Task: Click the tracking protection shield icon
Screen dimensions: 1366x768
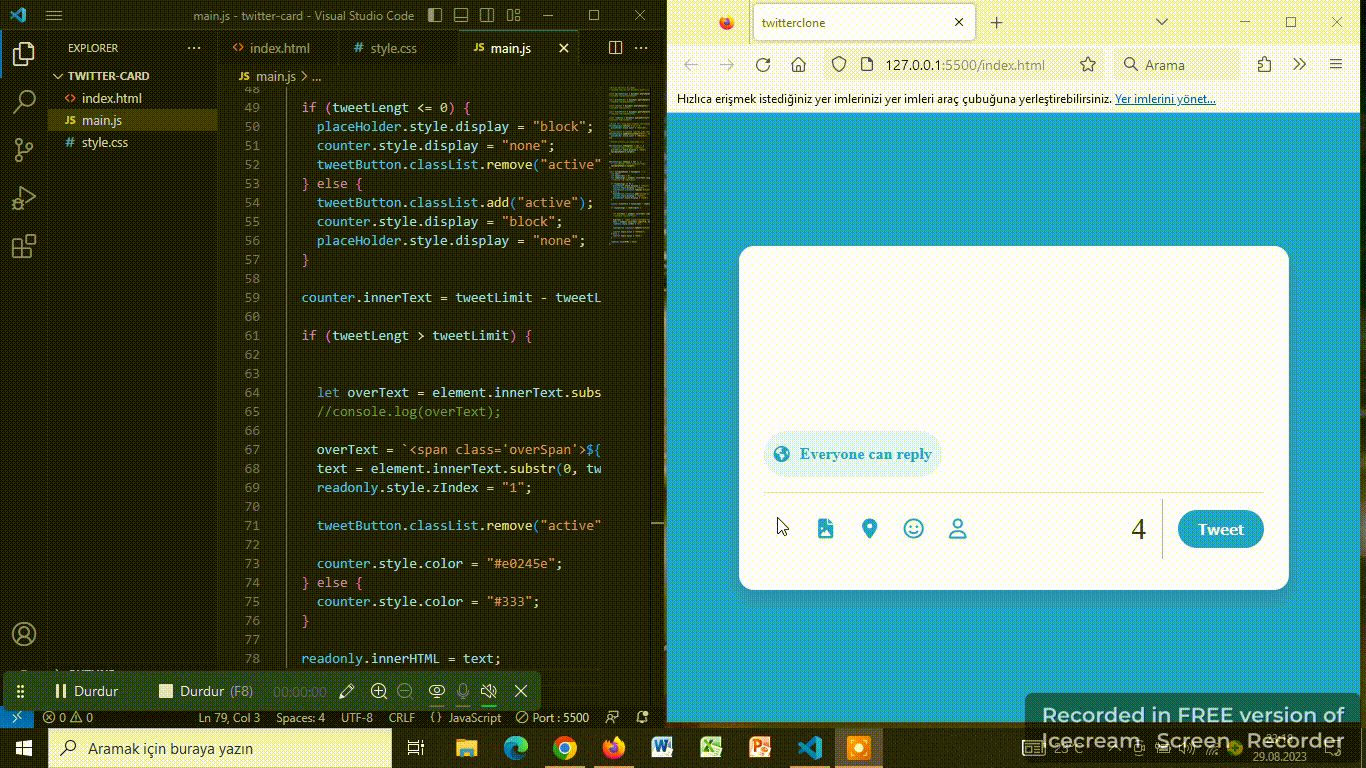Action: tap(839, 65)
